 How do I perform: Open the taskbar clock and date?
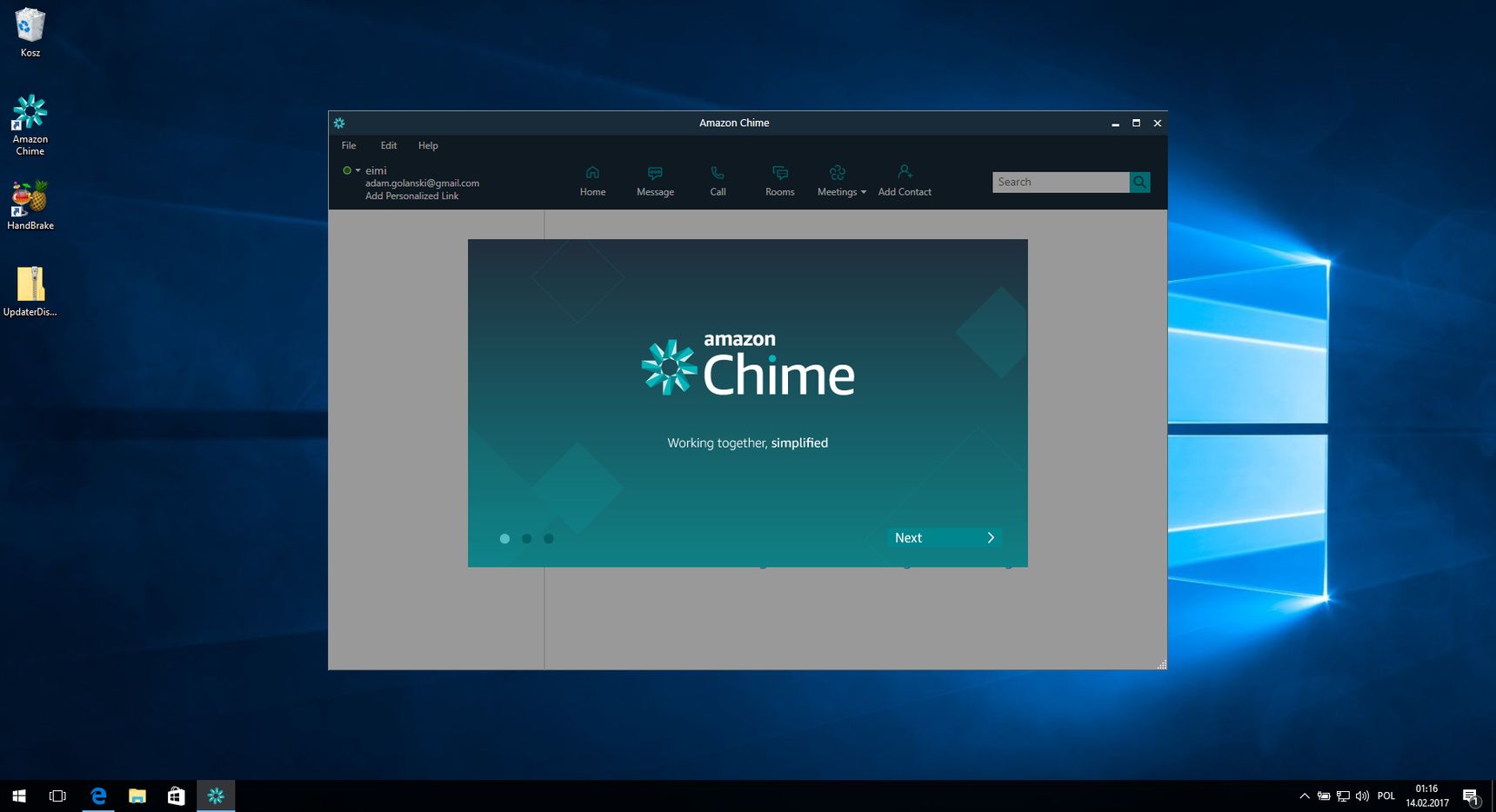coord(1427,795)
